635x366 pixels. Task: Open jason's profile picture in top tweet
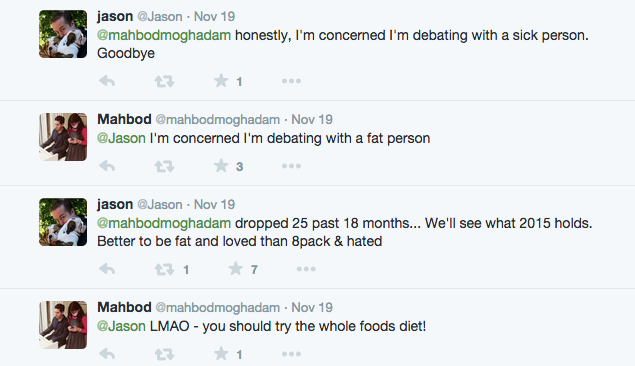coord(63,34)
